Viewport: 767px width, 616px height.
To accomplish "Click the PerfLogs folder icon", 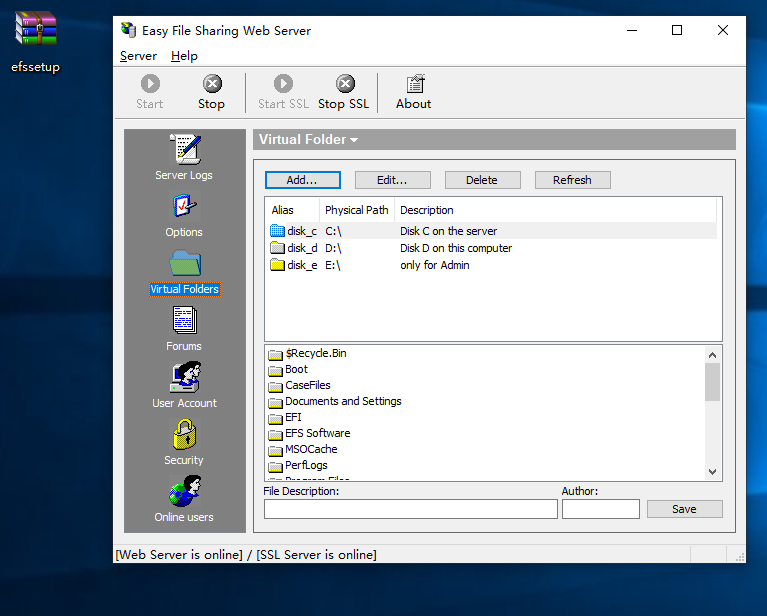I will tap(275, 466).
